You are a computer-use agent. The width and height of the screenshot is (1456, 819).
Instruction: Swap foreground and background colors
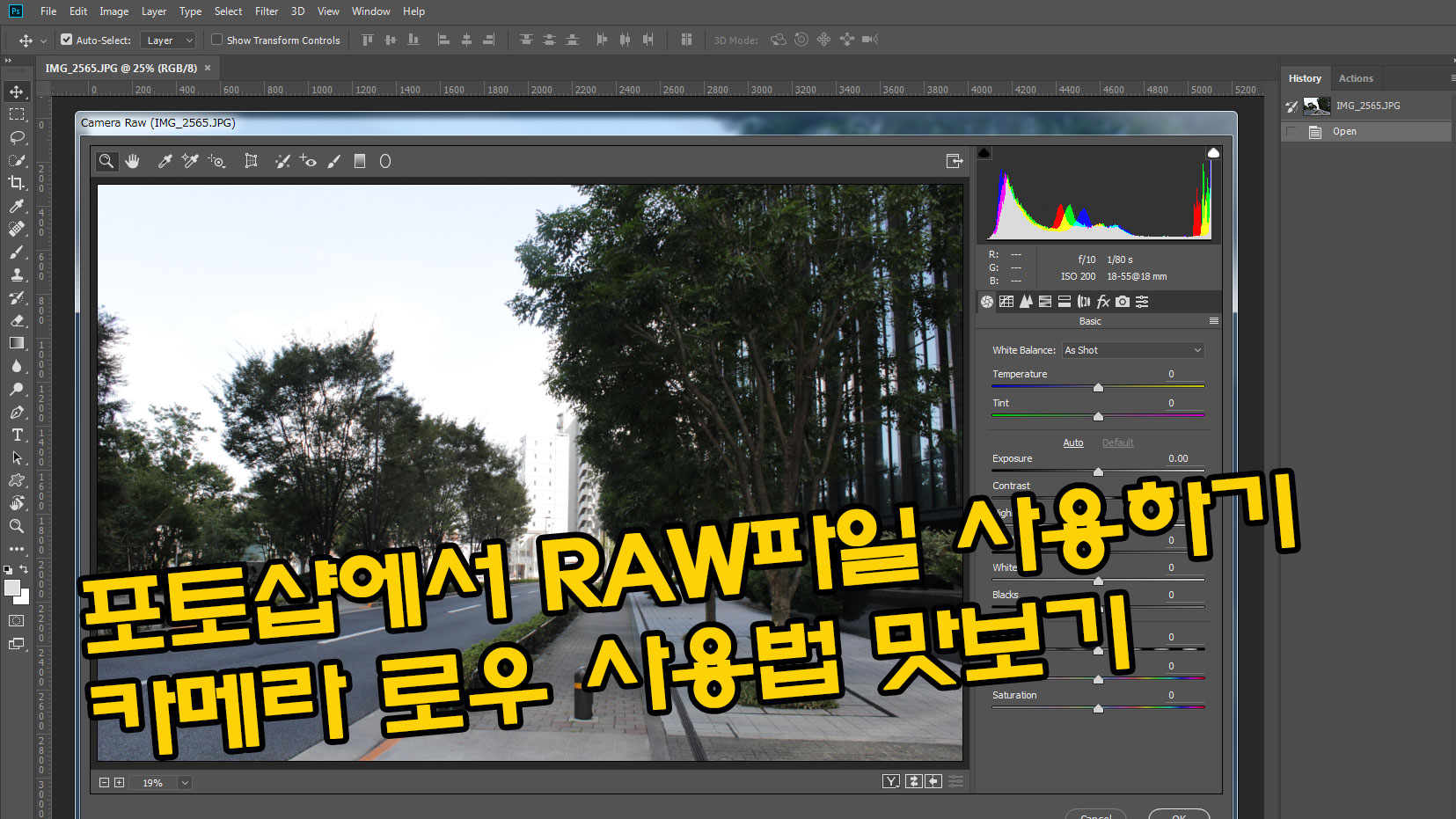click(25, 569)
